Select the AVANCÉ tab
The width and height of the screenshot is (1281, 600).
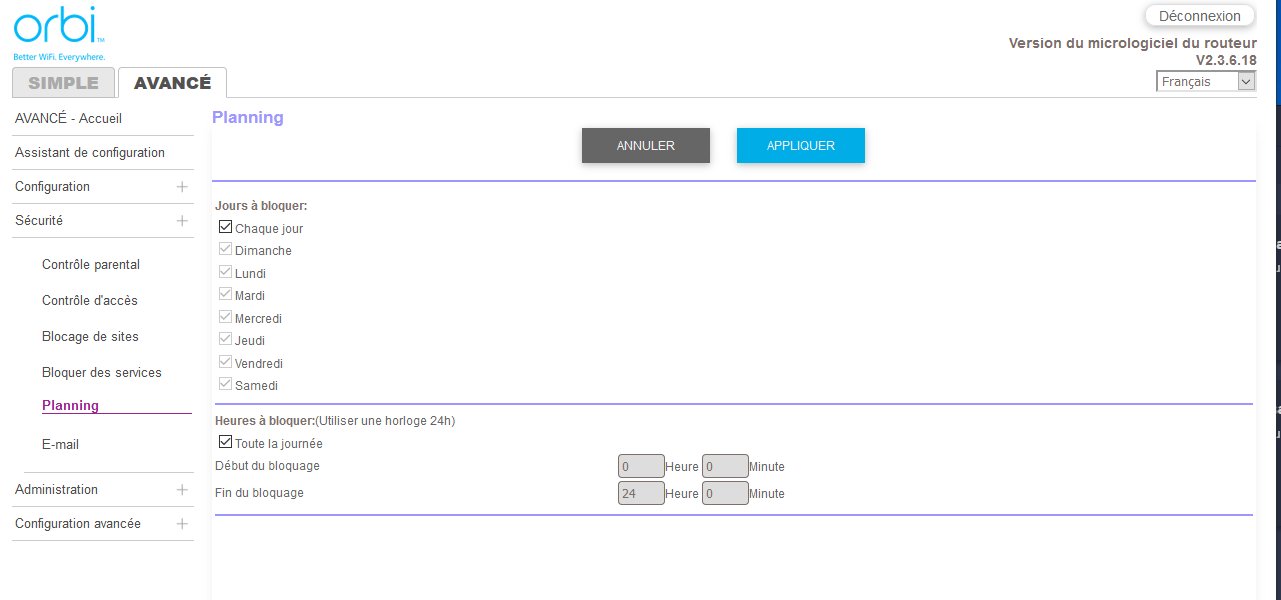[x=172, y=83]
